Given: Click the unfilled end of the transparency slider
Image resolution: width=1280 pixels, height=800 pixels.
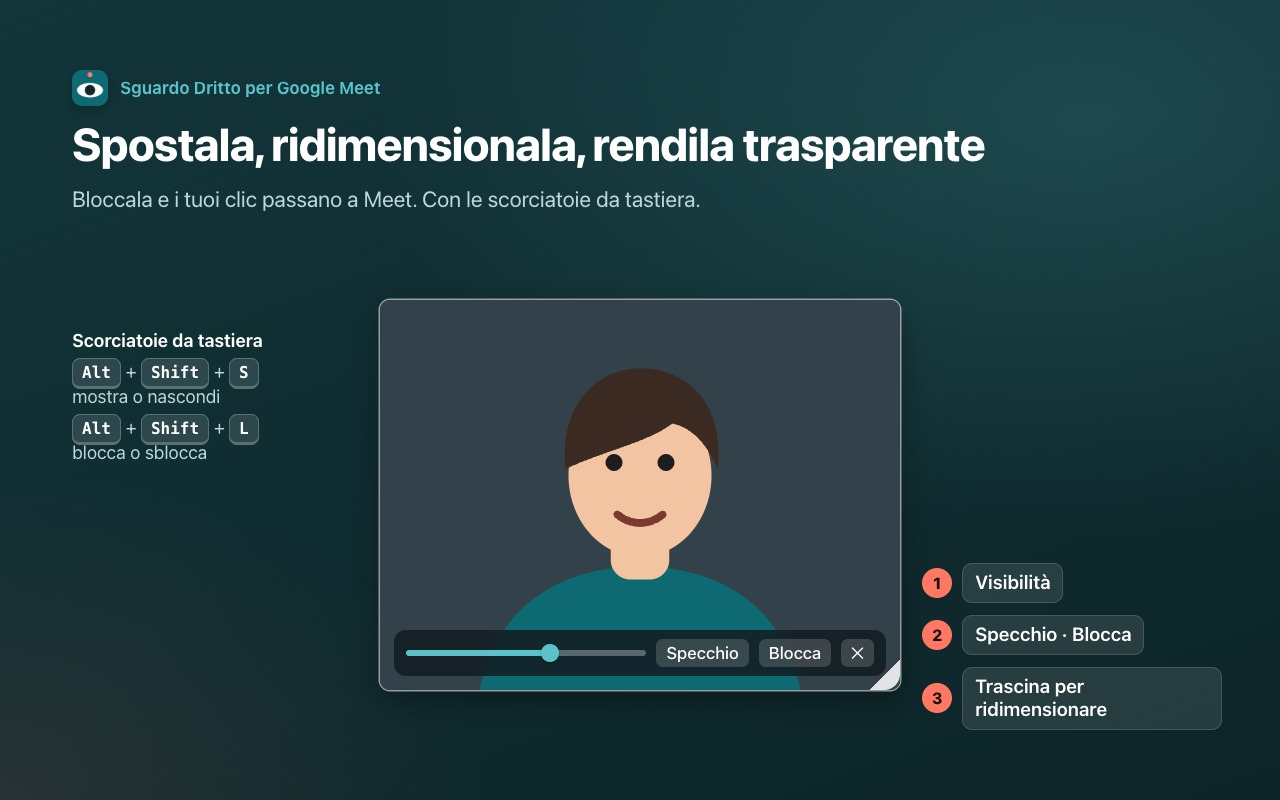Looking at the screenshot, I should [x=603, y=653].
